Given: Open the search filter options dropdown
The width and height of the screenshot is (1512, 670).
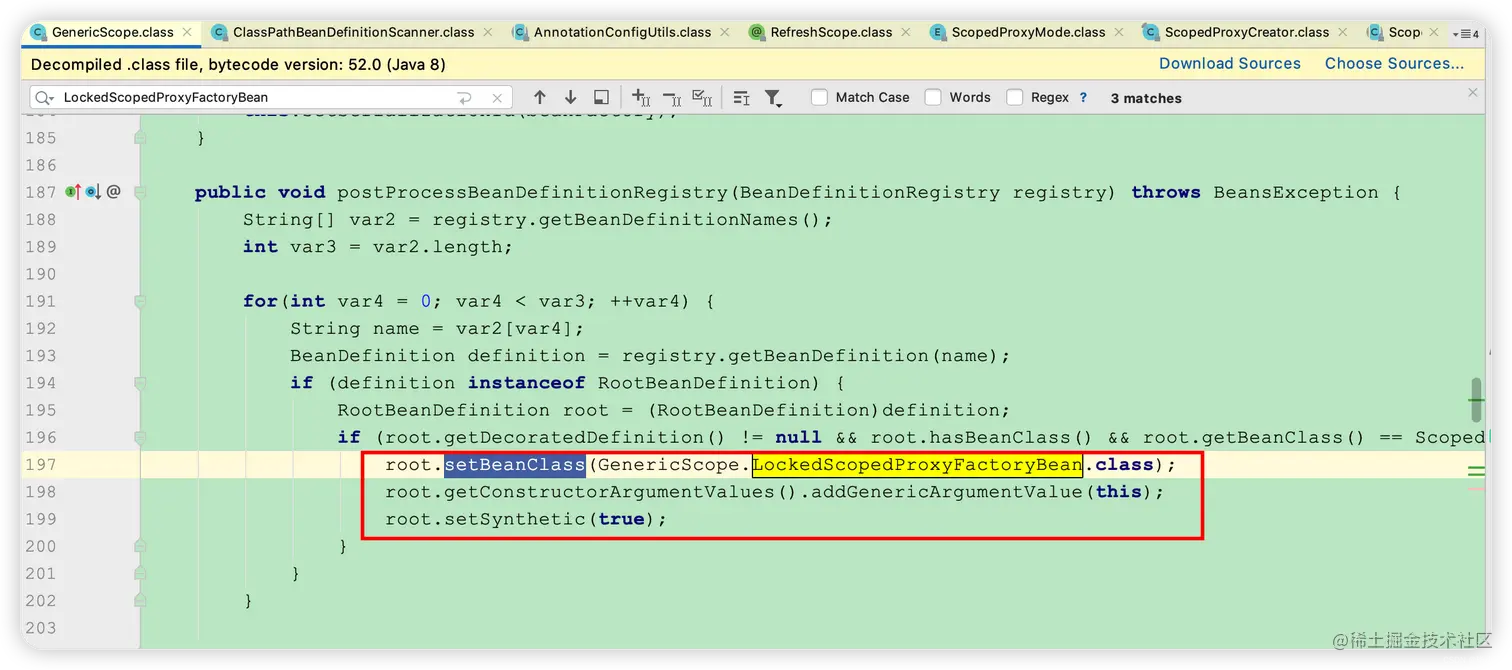Looking at the screenshot, I should click(x=773, y=97).
